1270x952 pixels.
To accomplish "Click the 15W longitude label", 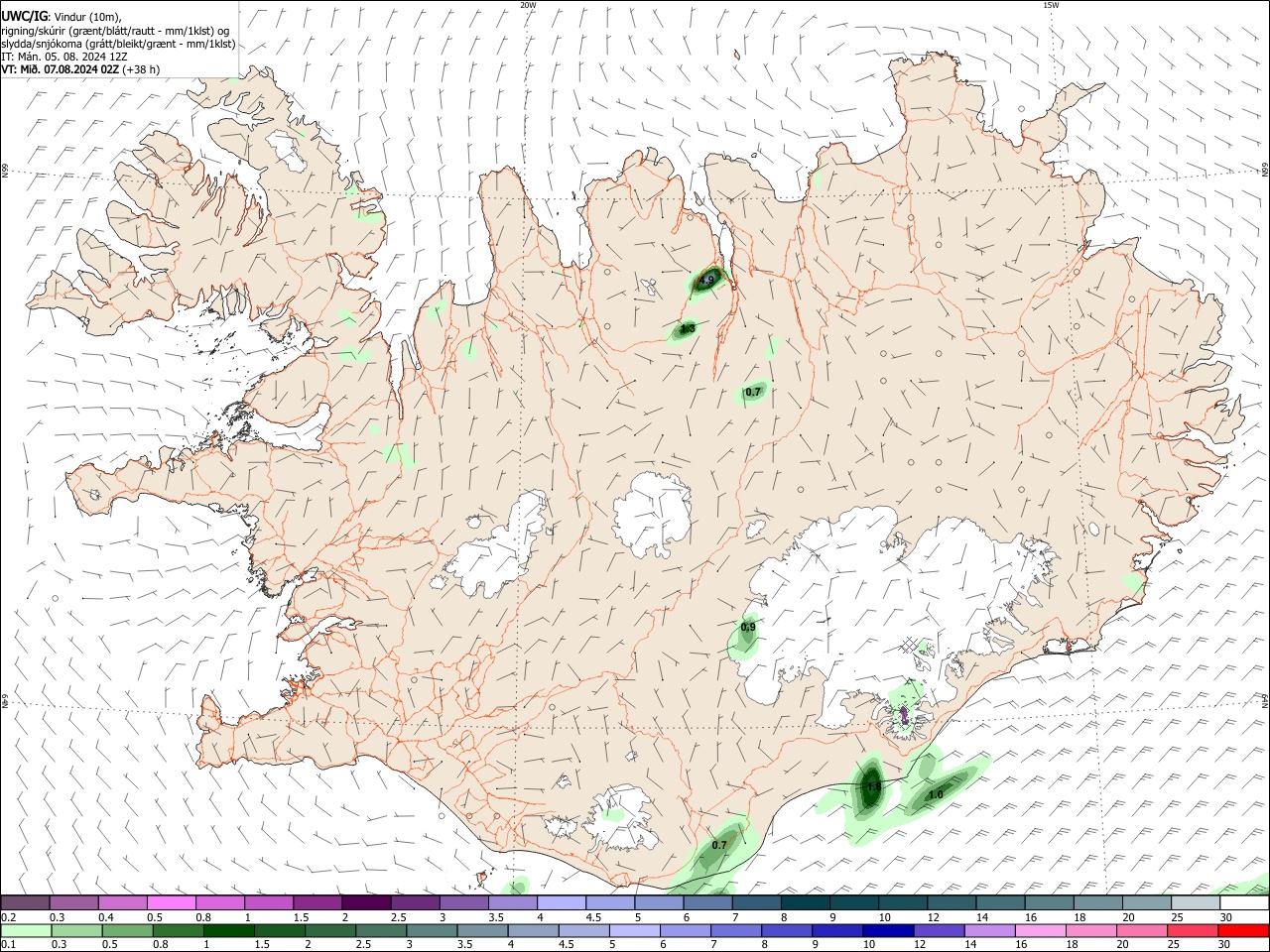I will (1051, 5).
